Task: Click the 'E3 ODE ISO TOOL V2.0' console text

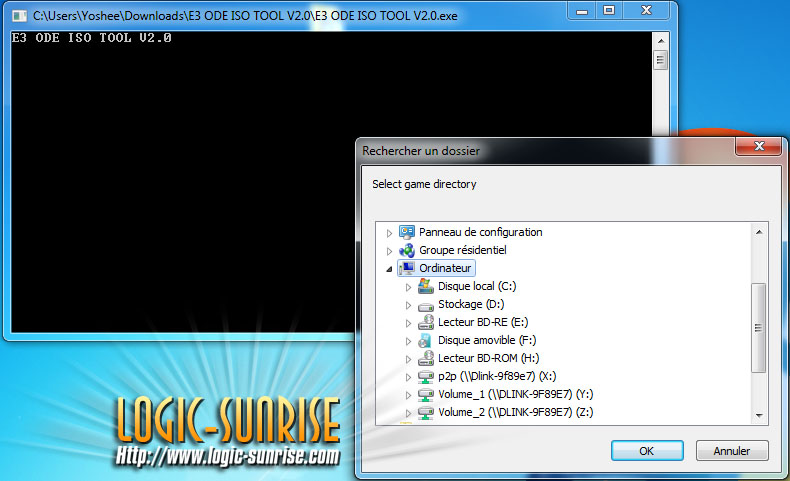Action: [x=92, y=38]
